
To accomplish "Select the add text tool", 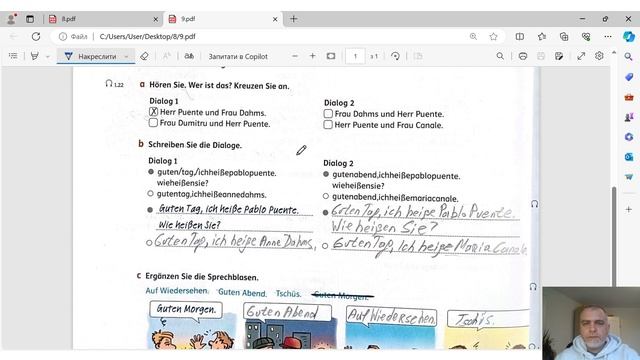I will (167, 56).
